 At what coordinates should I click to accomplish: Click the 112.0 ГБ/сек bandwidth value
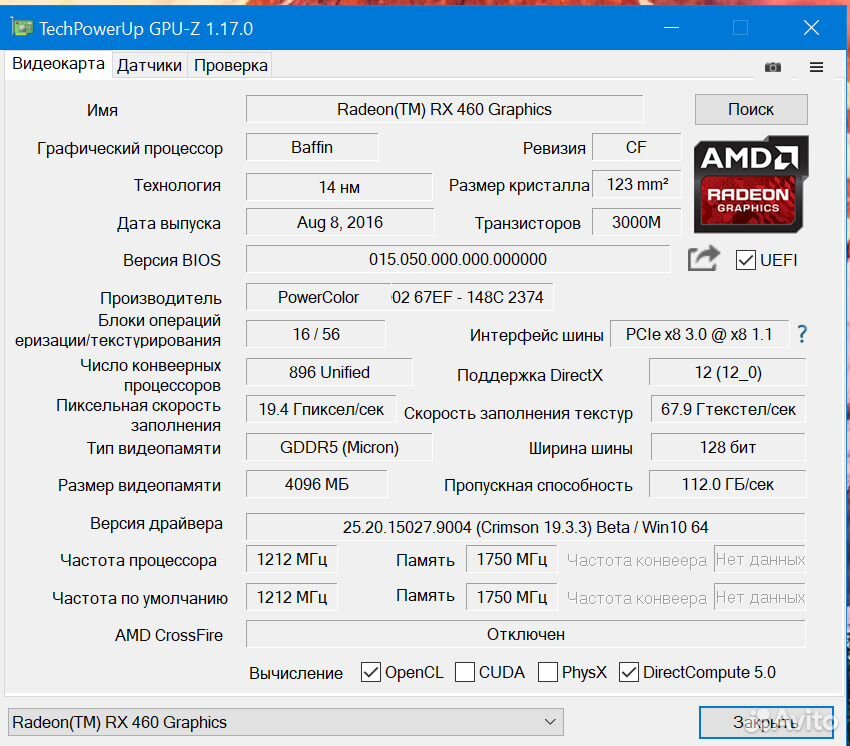tap(727, 484)
